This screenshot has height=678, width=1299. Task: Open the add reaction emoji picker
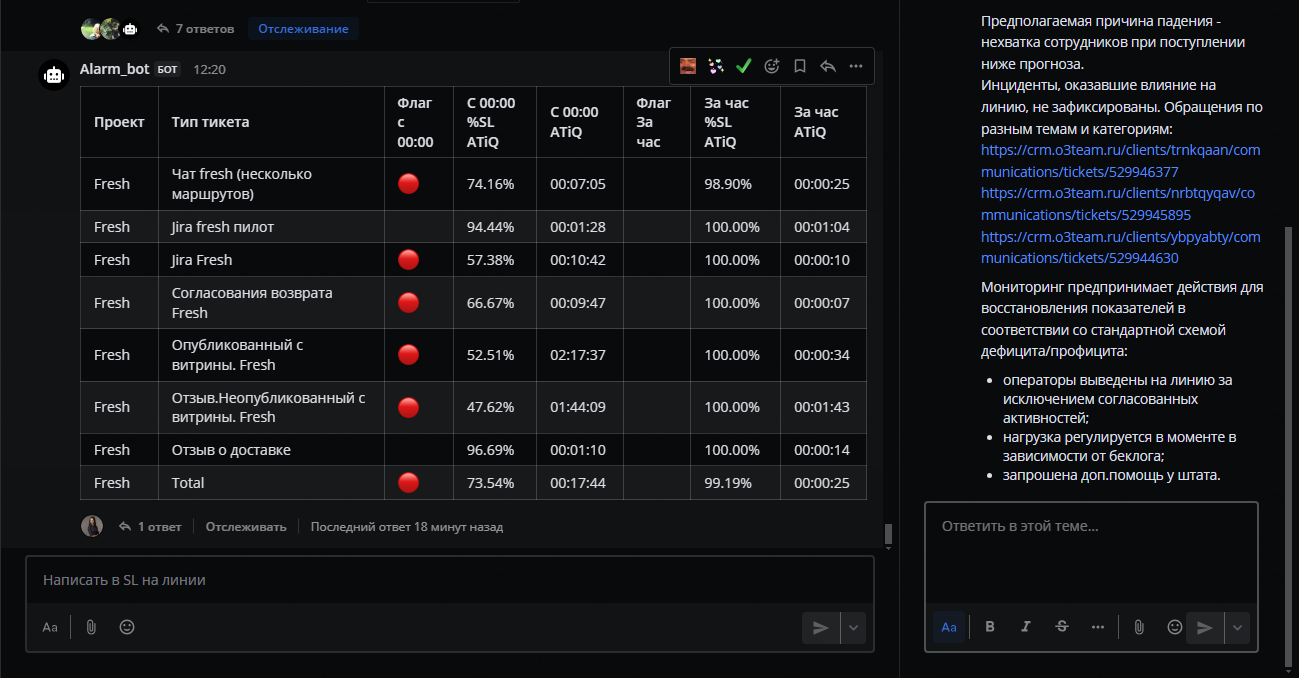[x=771, y=66]
